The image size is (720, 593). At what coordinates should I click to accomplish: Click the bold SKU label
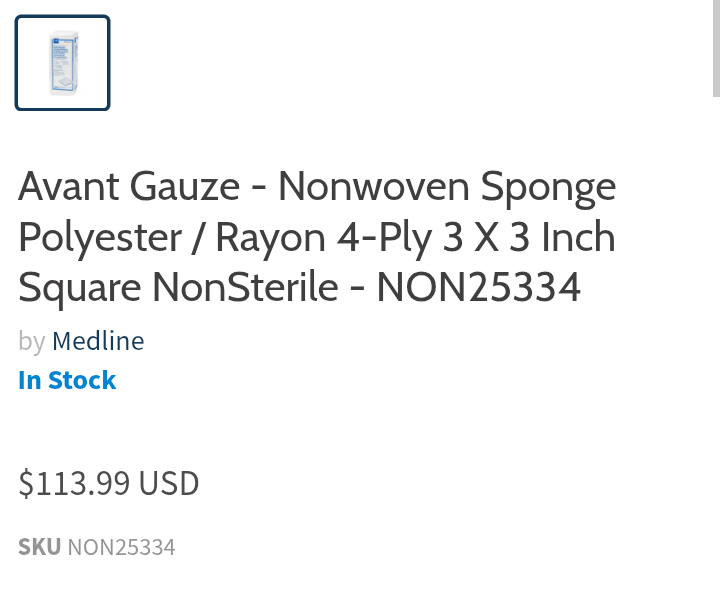pyautogui.click(x=39, y=548)
